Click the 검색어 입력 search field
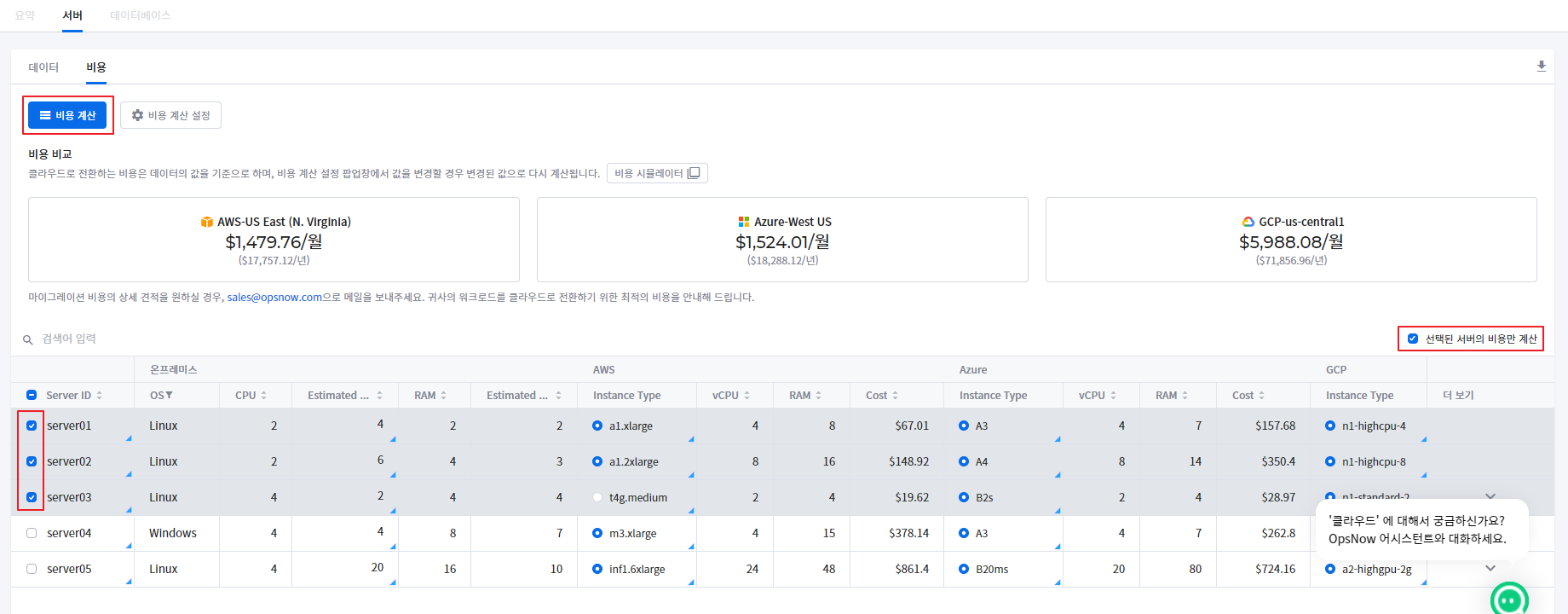Screen dimensions: 1568x614 (170, 339)
